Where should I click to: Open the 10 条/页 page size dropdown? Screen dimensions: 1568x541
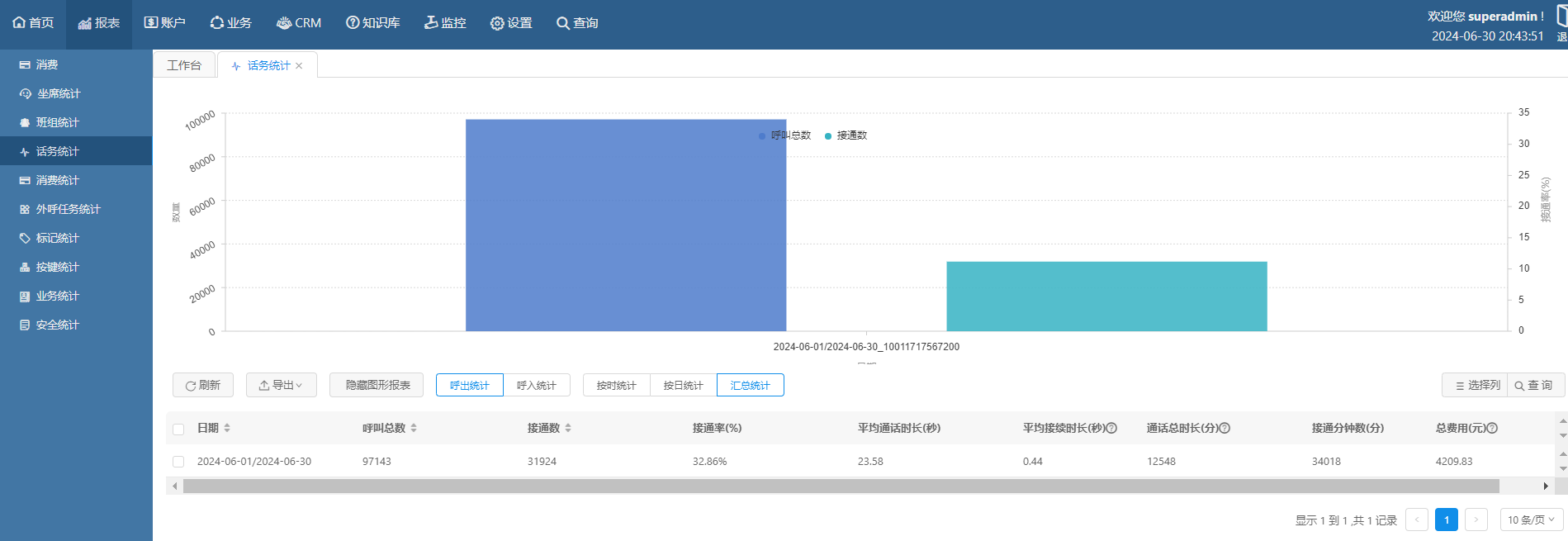point(1531,520)
